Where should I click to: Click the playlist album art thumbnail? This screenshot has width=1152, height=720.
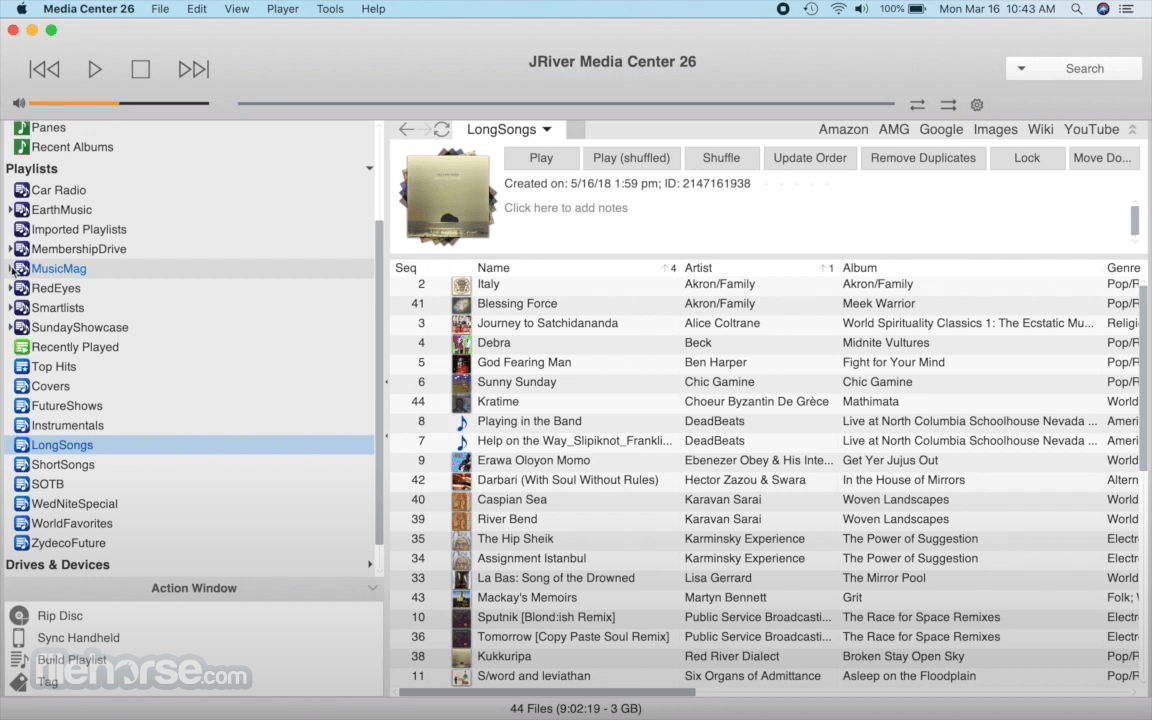pos(447,197)
